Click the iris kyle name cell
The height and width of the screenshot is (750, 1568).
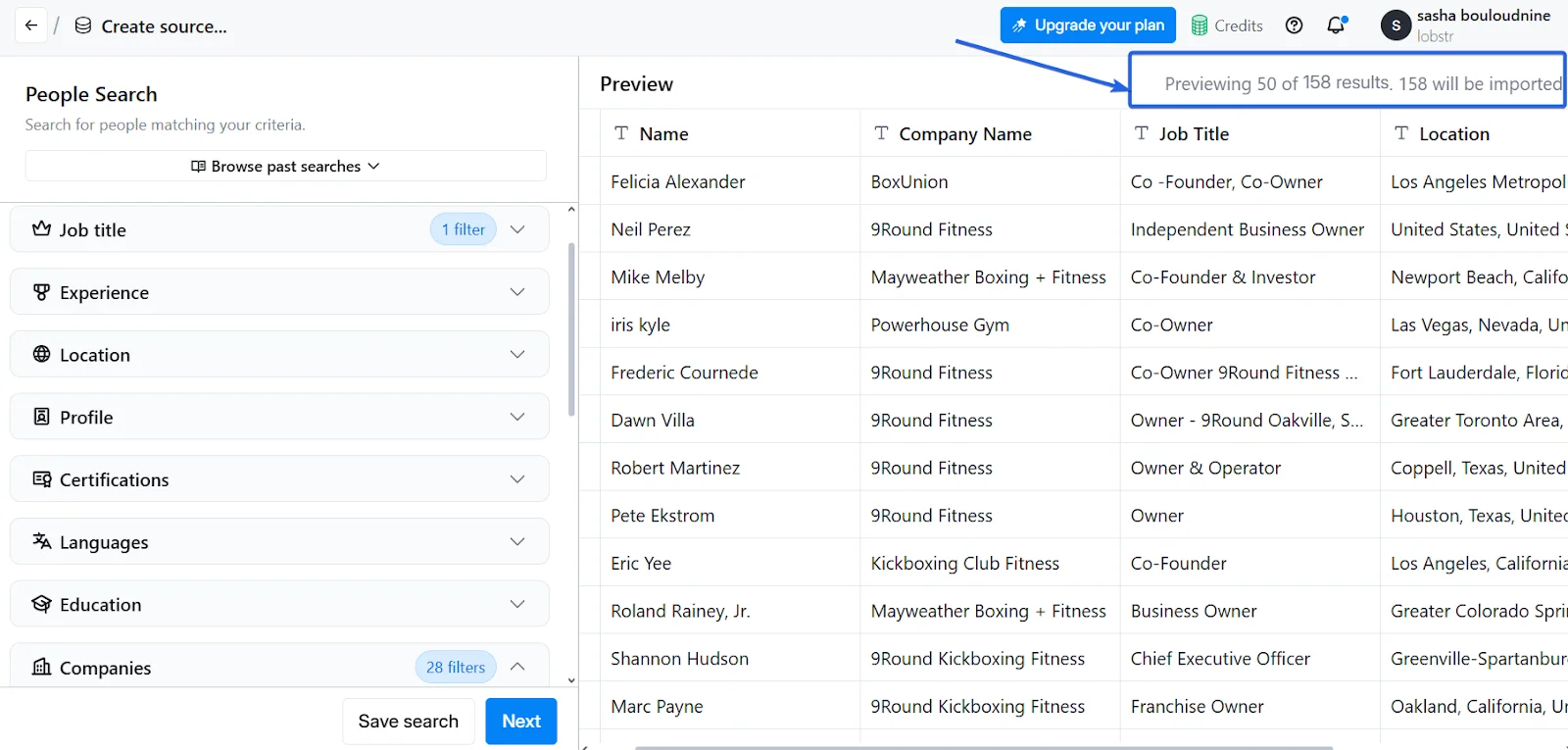[730, 325]
